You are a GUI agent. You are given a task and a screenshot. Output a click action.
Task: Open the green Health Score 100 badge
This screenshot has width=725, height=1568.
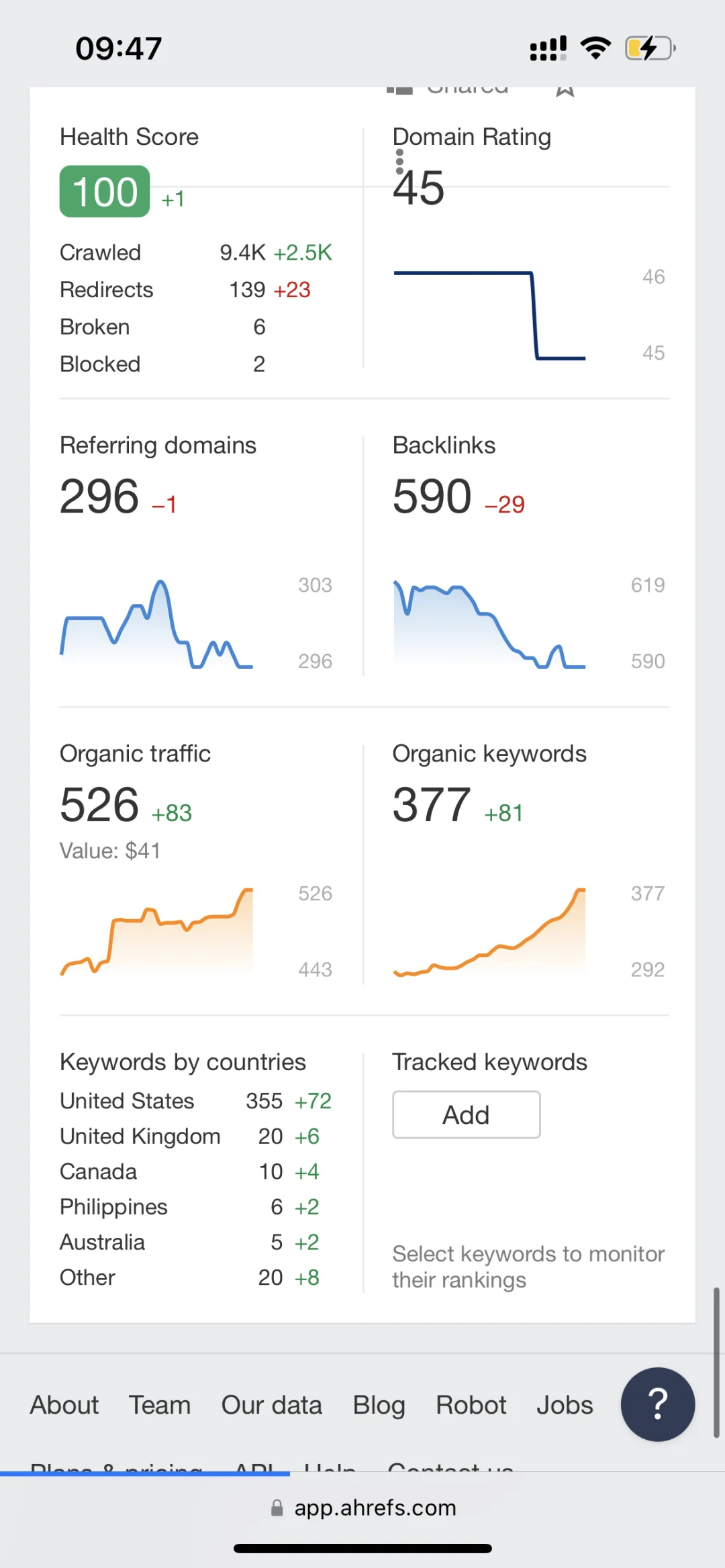click(105, 191)
